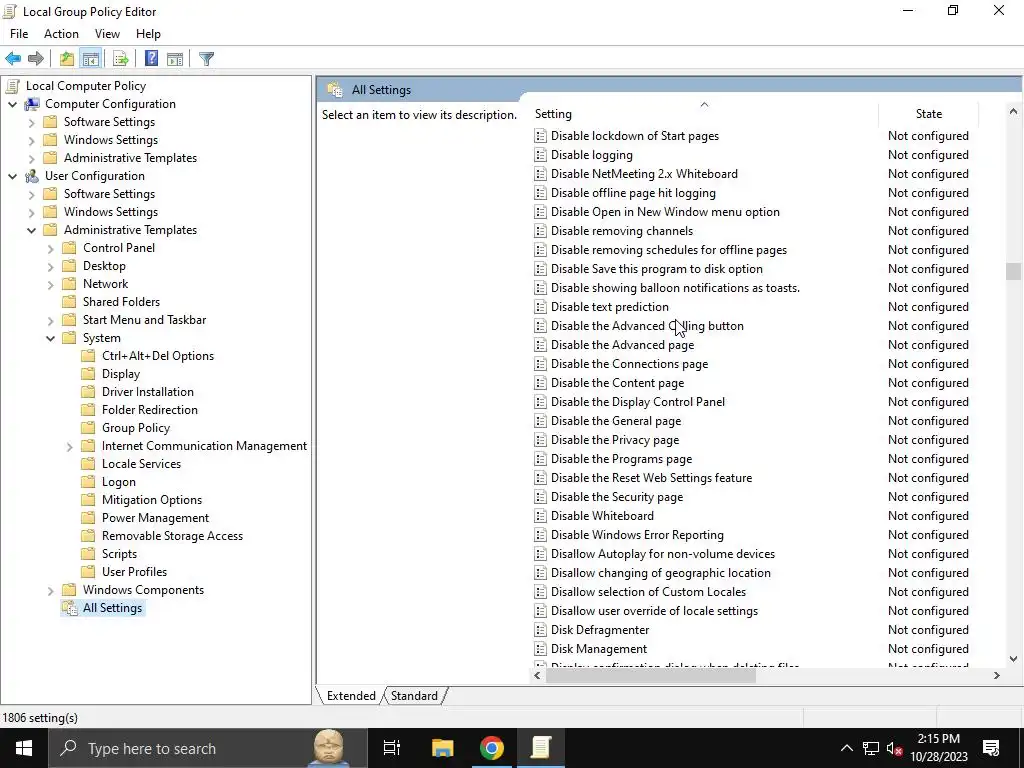1024x768 pixels.
Task: Open Help via the blue question mark icon
Action: (152, 59)
